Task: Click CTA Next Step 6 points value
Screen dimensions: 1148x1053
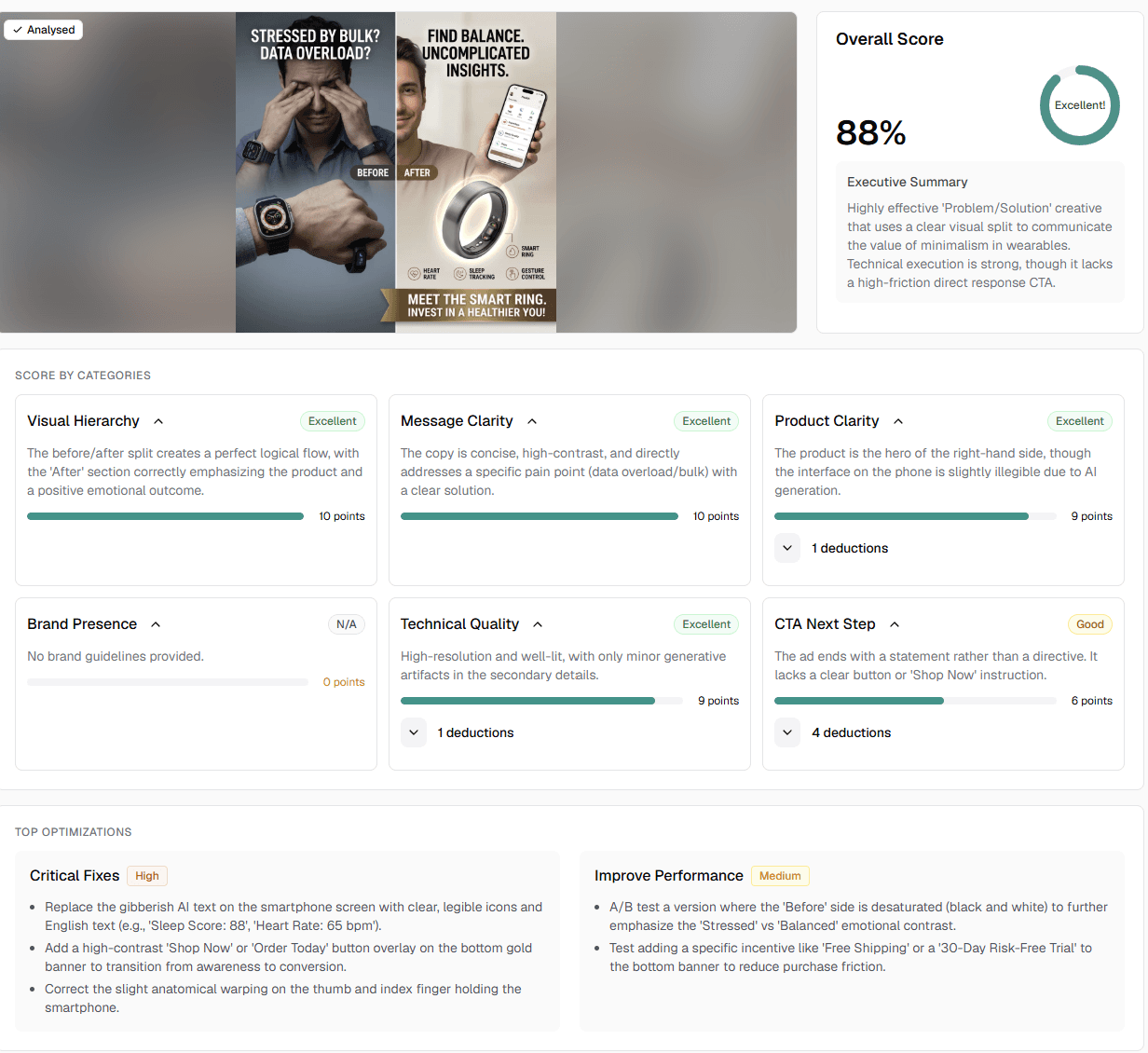Action: point(1092,701)
